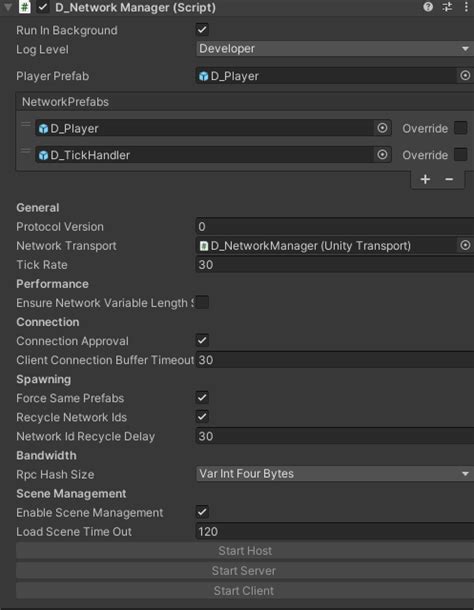Click prefab cube icon of D_Player list entry
474x610 pixels.
click(43, 128)
